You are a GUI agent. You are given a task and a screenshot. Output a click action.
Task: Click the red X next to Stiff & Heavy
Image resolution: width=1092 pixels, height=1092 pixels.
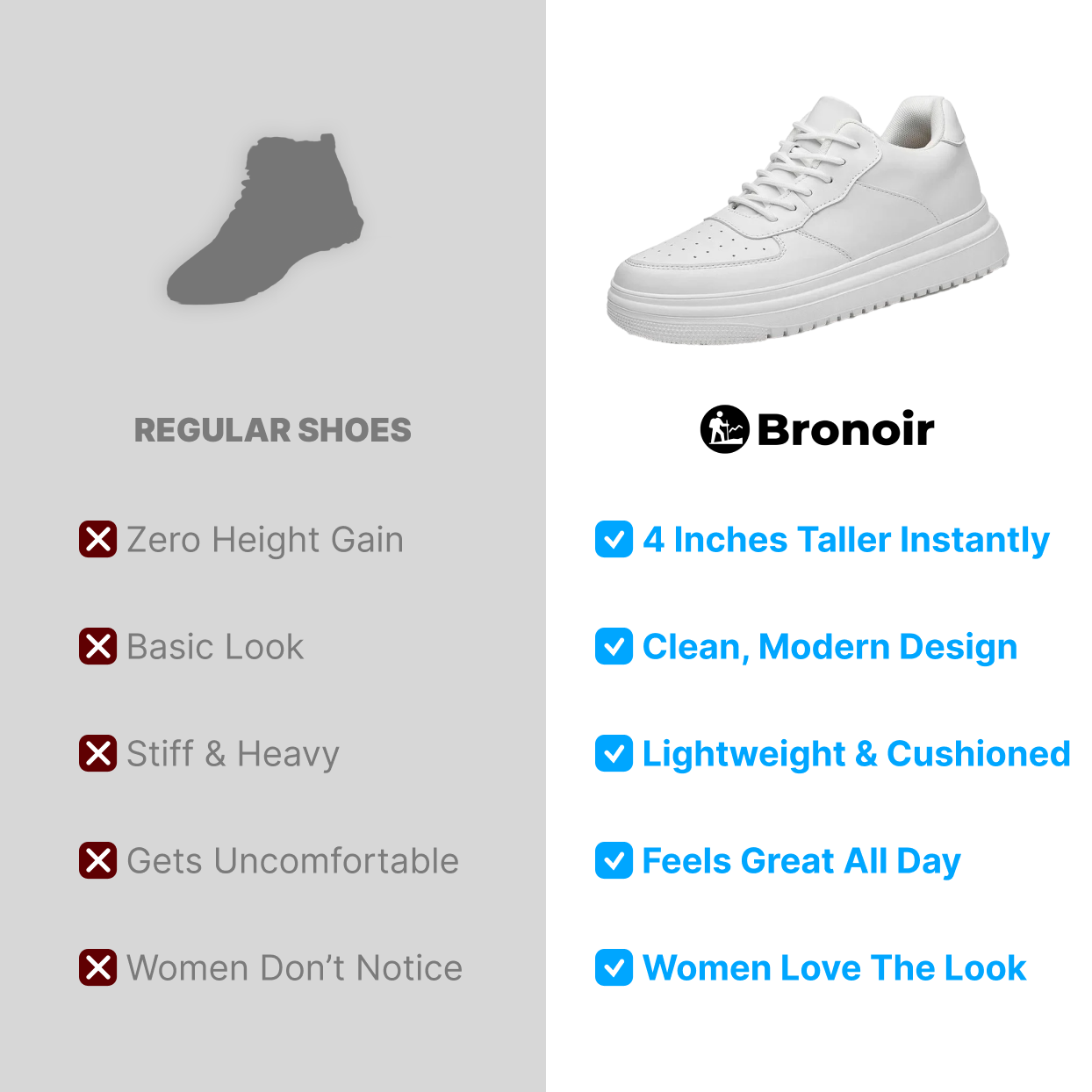(97, 753)
